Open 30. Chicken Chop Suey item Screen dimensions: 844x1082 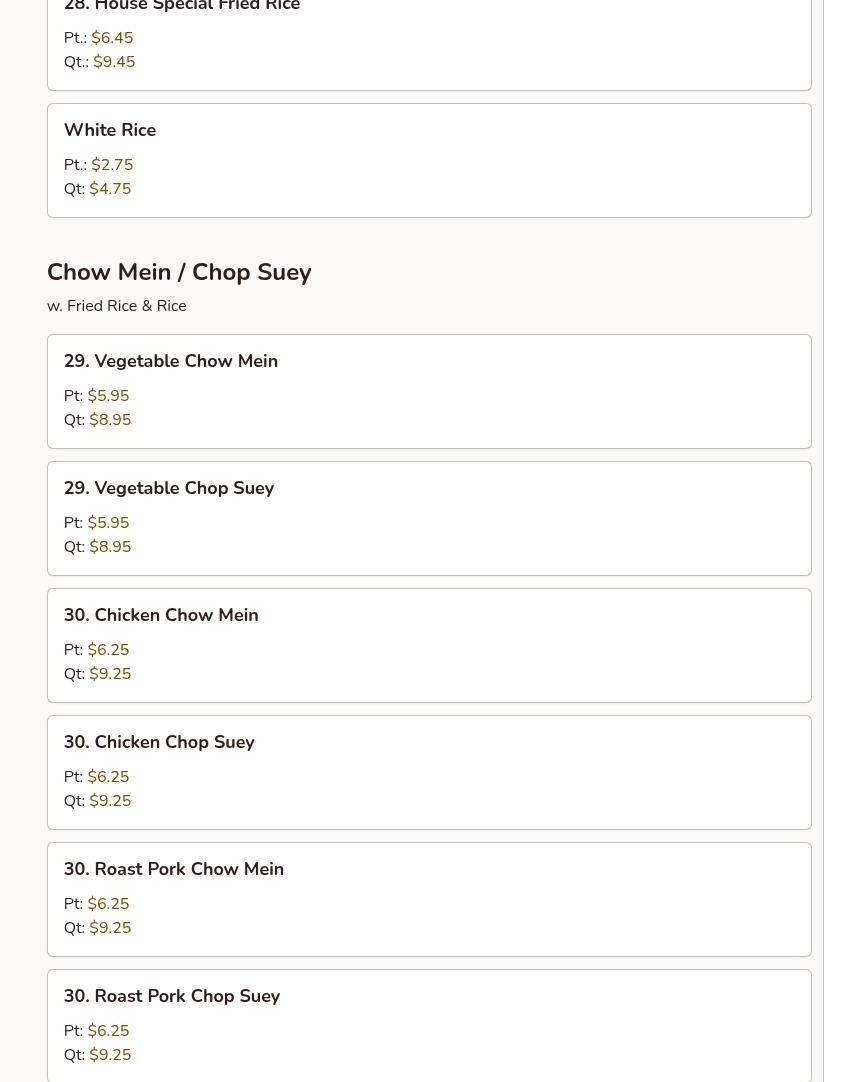(x=159, y=742)
